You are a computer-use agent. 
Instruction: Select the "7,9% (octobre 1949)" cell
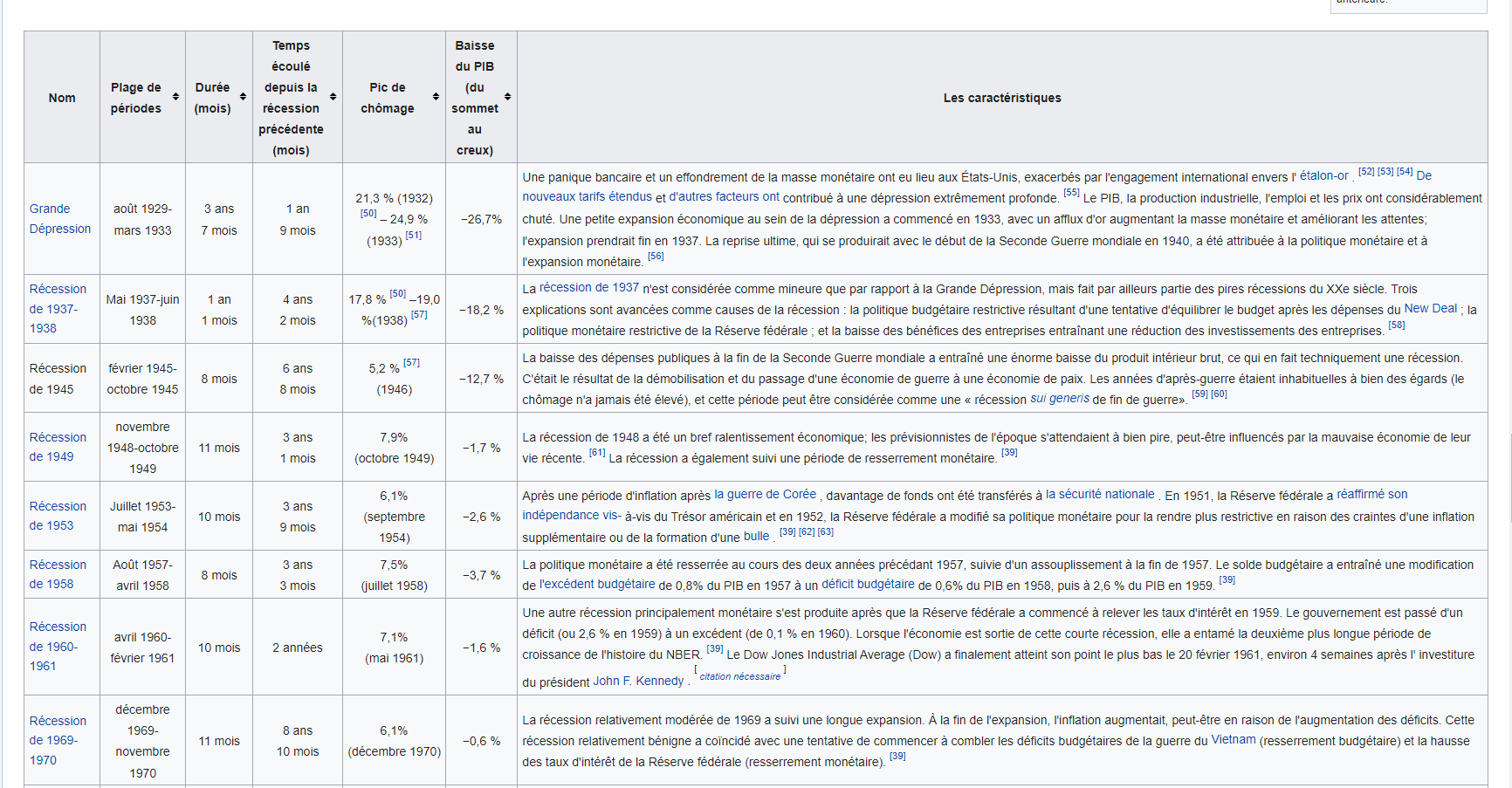click(x=394, y=448)
